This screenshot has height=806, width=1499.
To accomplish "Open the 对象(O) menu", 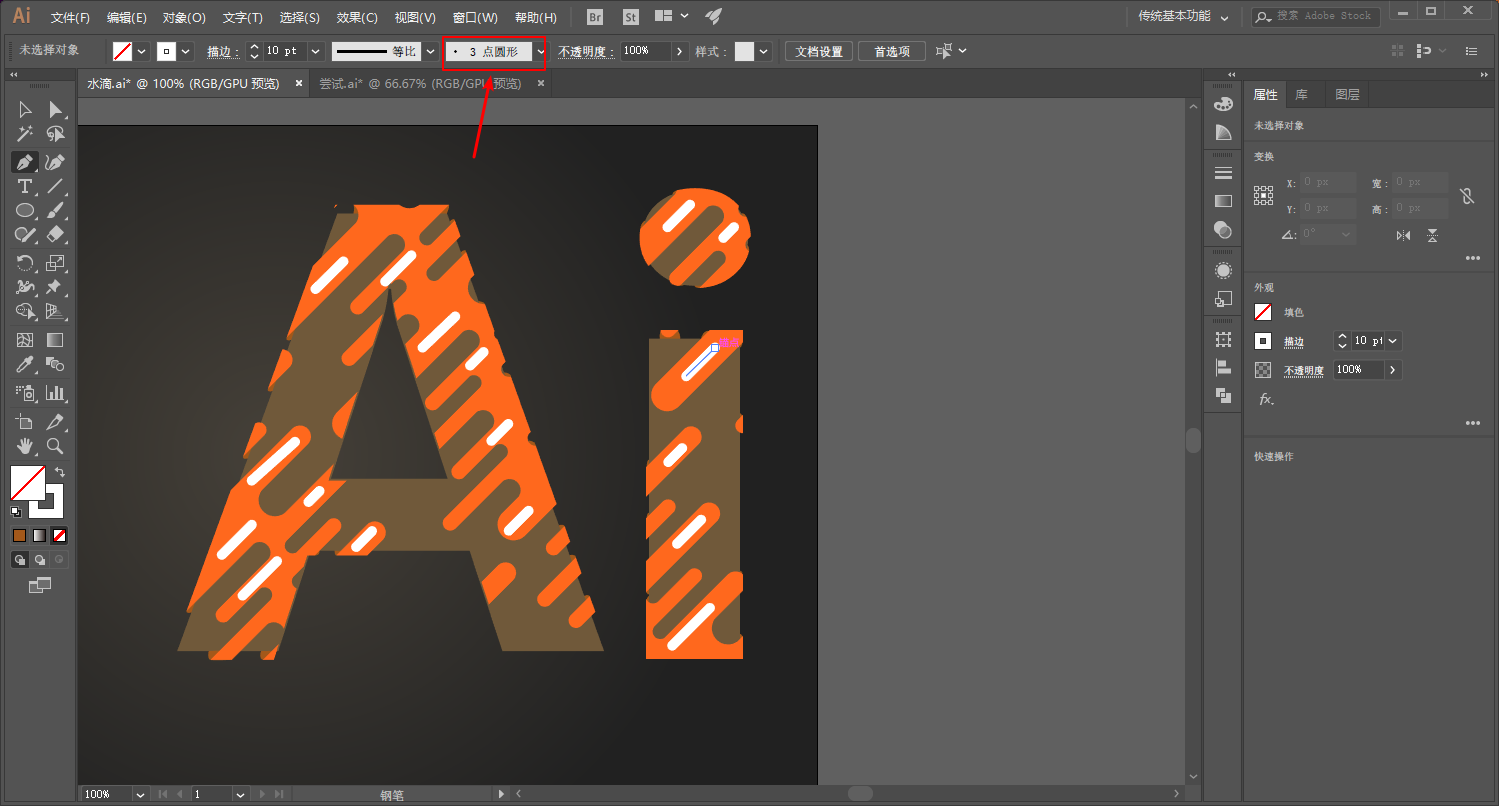I will (x=184, y=17).
